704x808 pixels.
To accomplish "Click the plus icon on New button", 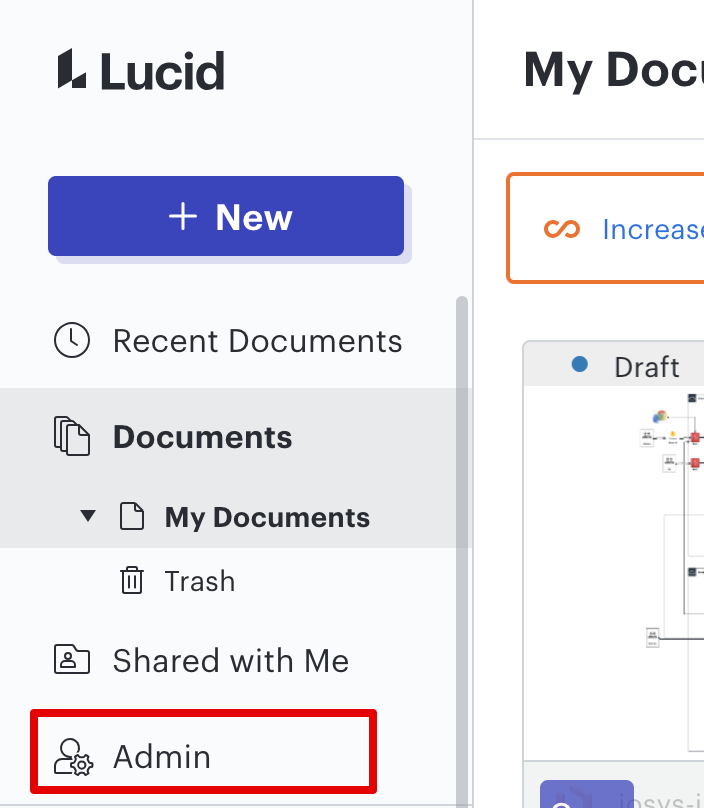I will (183, 216).
